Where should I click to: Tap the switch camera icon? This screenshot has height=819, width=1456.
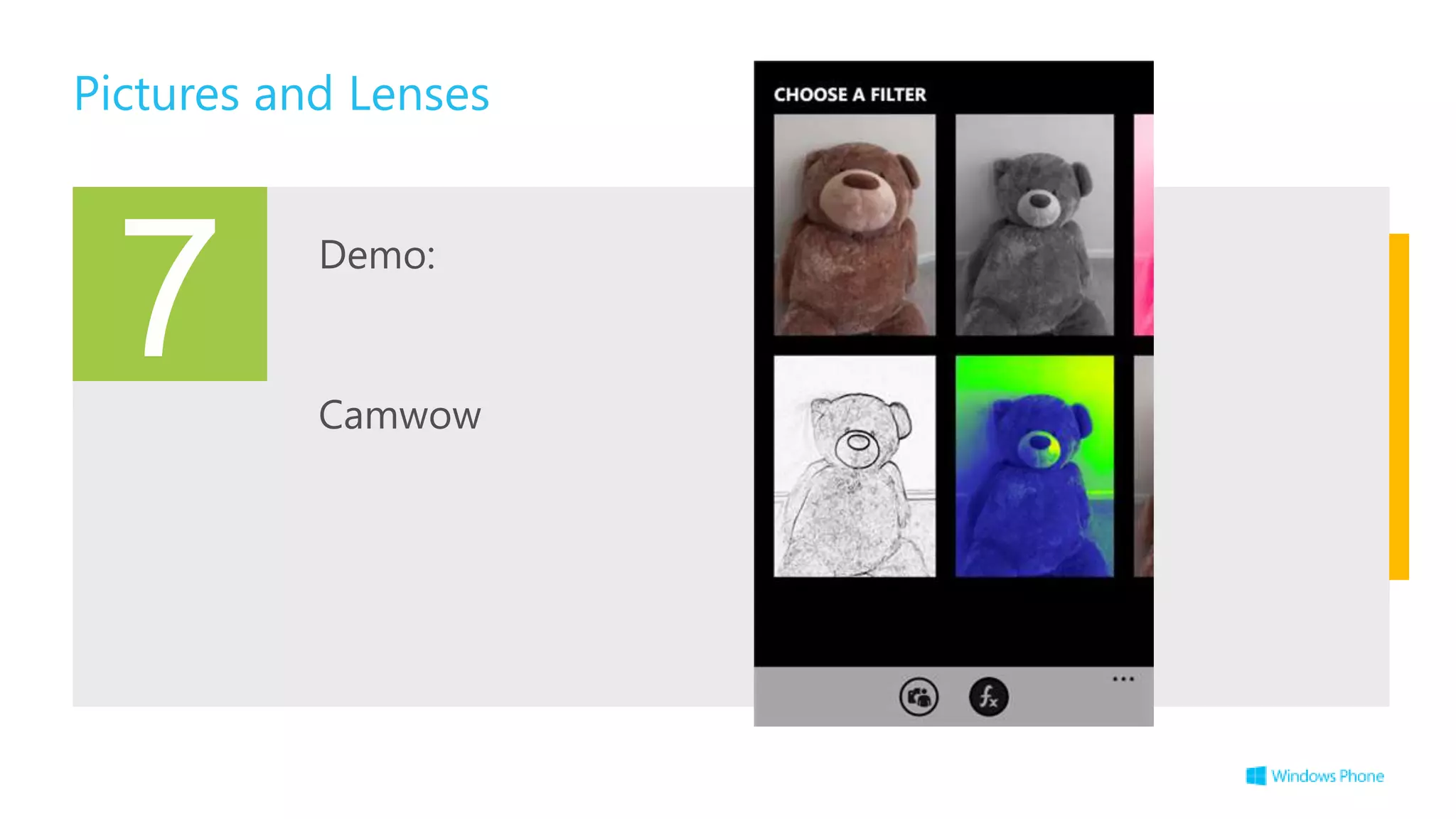(x=919, y=697)
